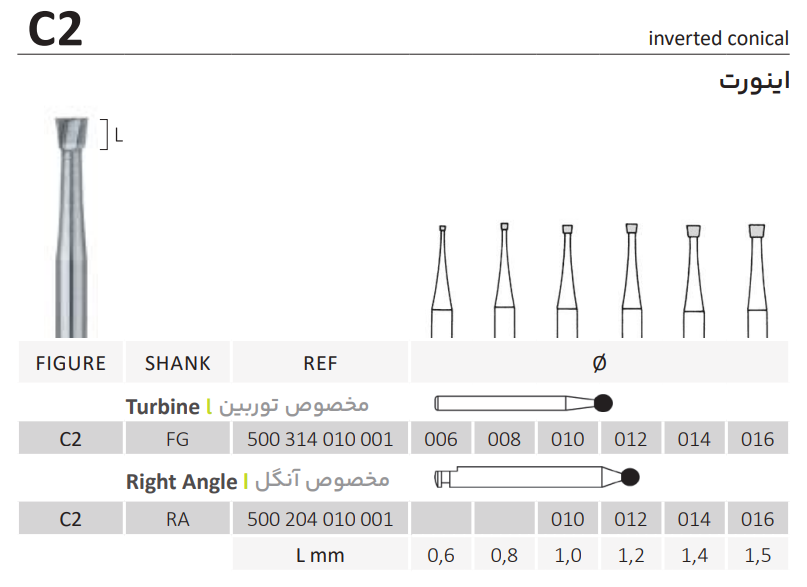Screen dimensions: 807x587
Task: Choose the bur outline drawing above column 012
Action: tap(631, 280)
